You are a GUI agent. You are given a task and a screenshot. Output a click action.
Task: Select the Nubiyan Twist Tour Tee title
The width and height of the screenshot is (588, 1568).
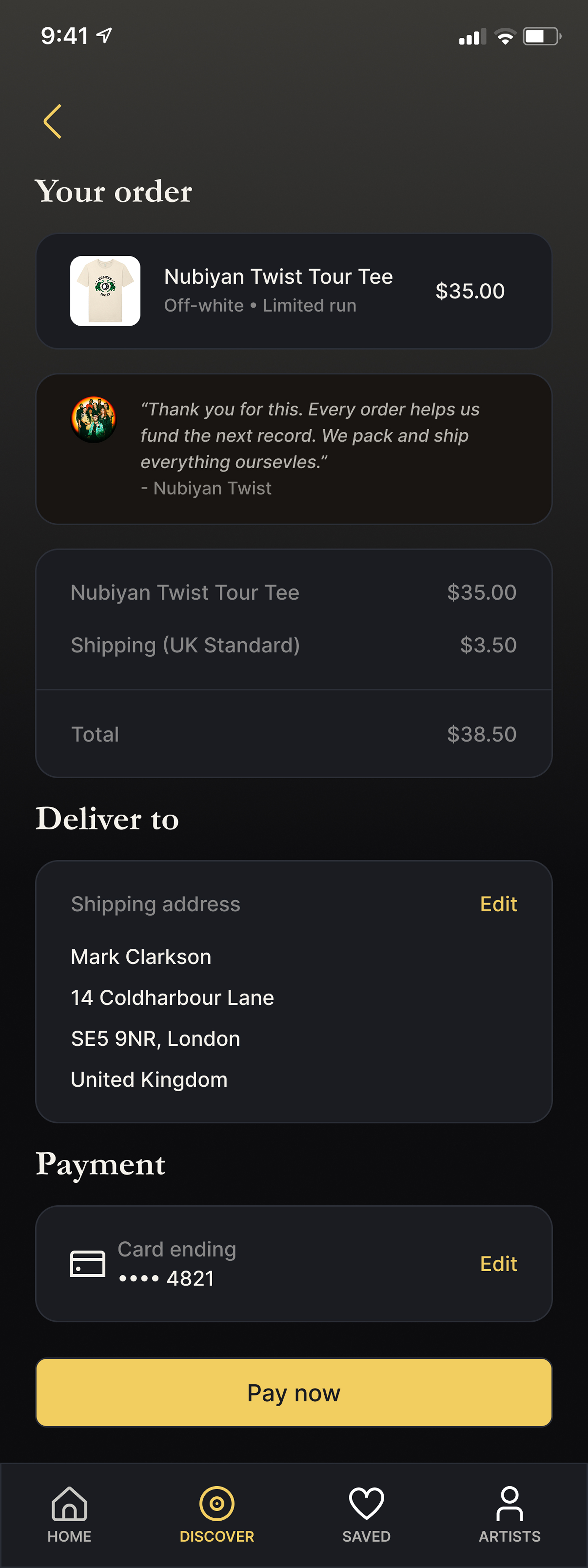click(278, 276)
